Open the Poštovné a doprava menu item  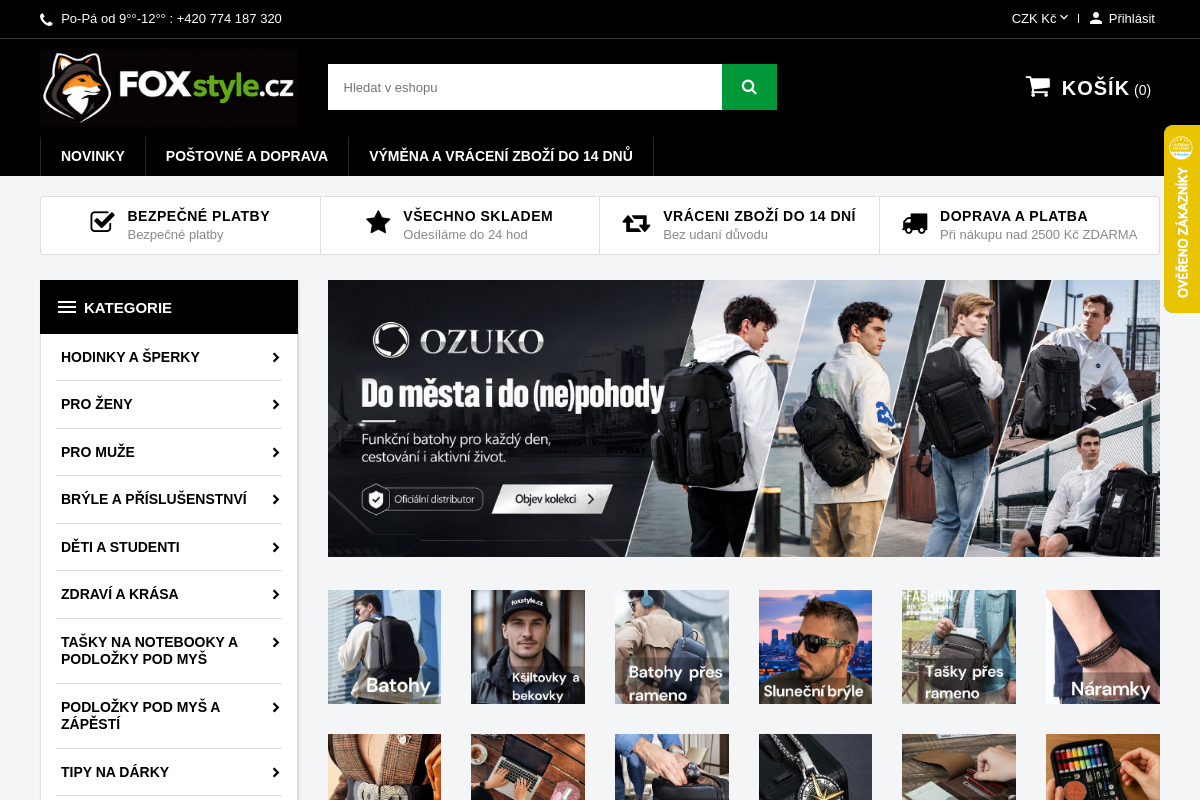pos(247,156)
